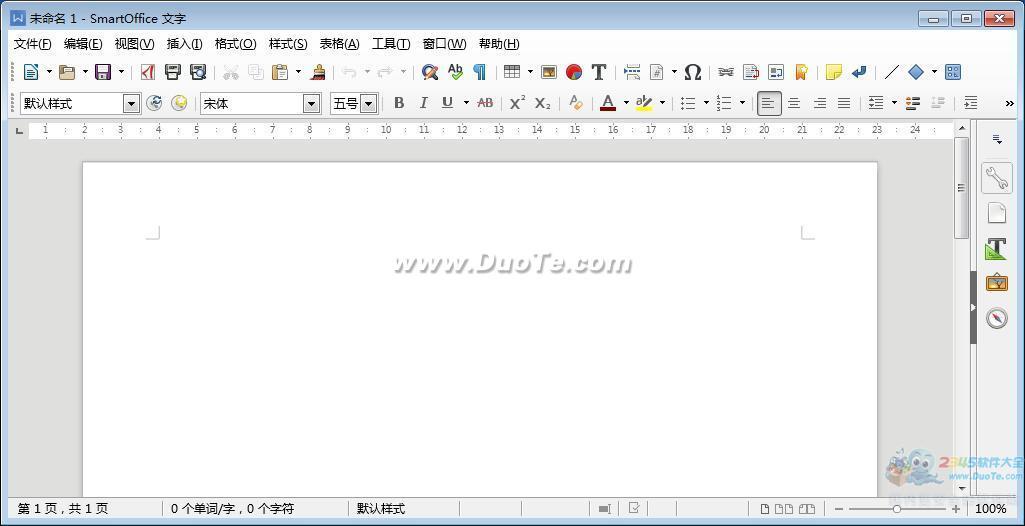
Task: Open sidebar Page panel icon
Action: [x=997, y=213]
